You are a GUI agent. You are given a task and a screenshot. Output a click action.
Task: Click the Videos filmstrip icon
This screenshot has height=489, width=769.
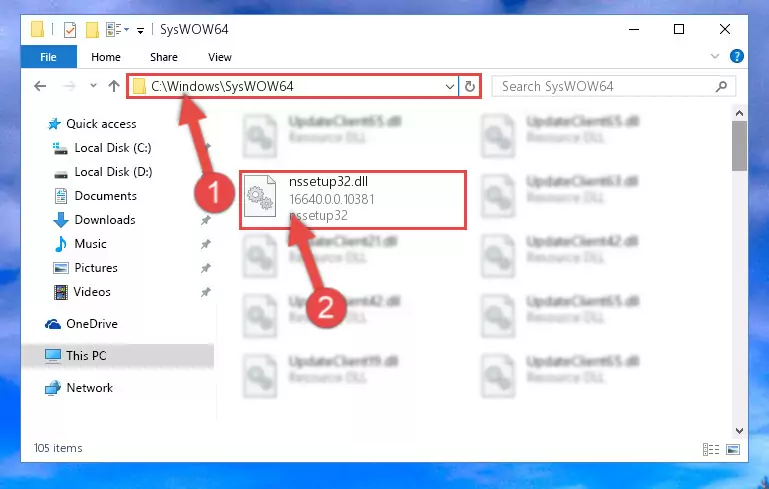coord(61,292)
